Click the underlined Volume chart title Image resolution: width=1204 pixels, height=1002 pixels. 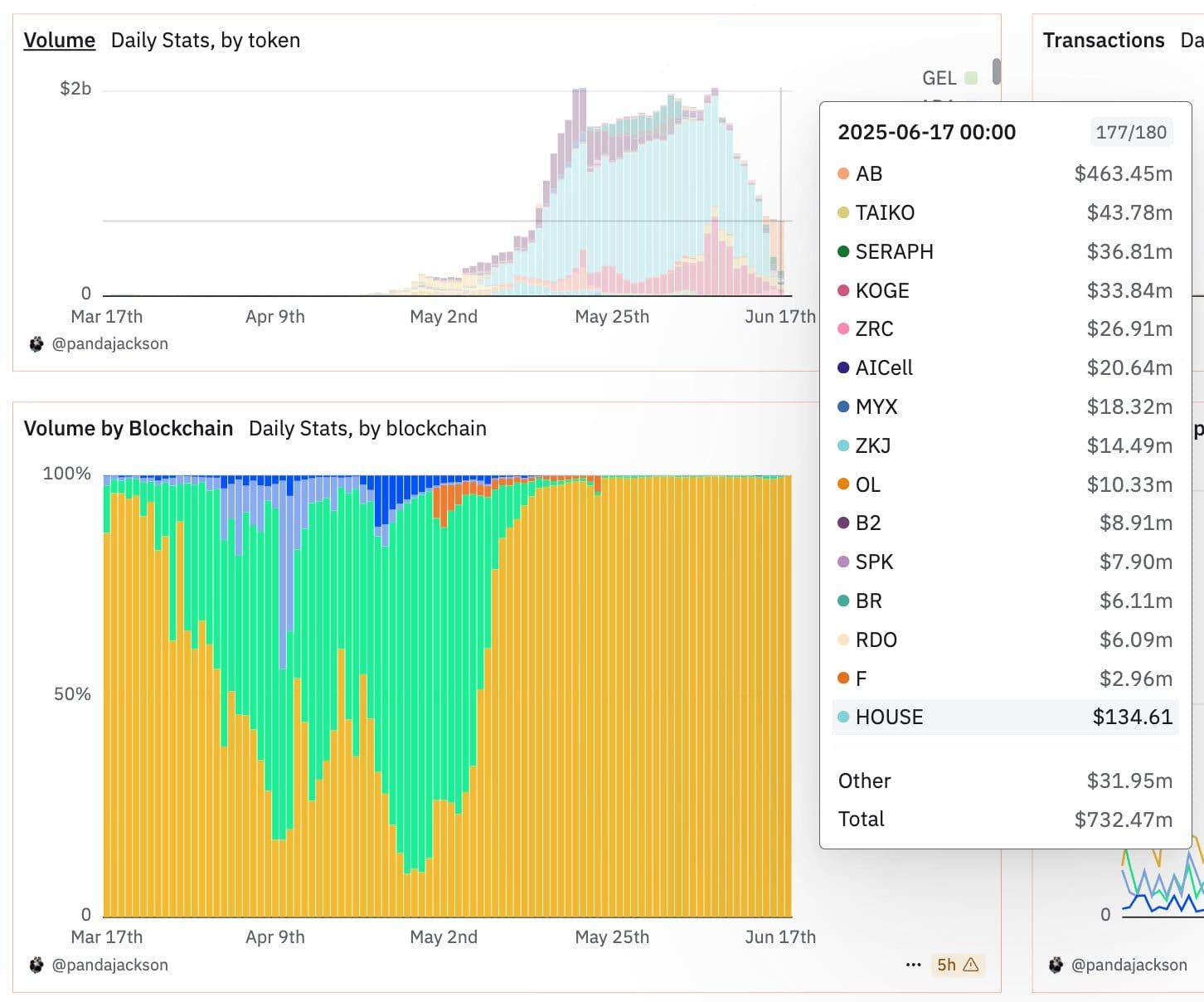tap(58, 40)
